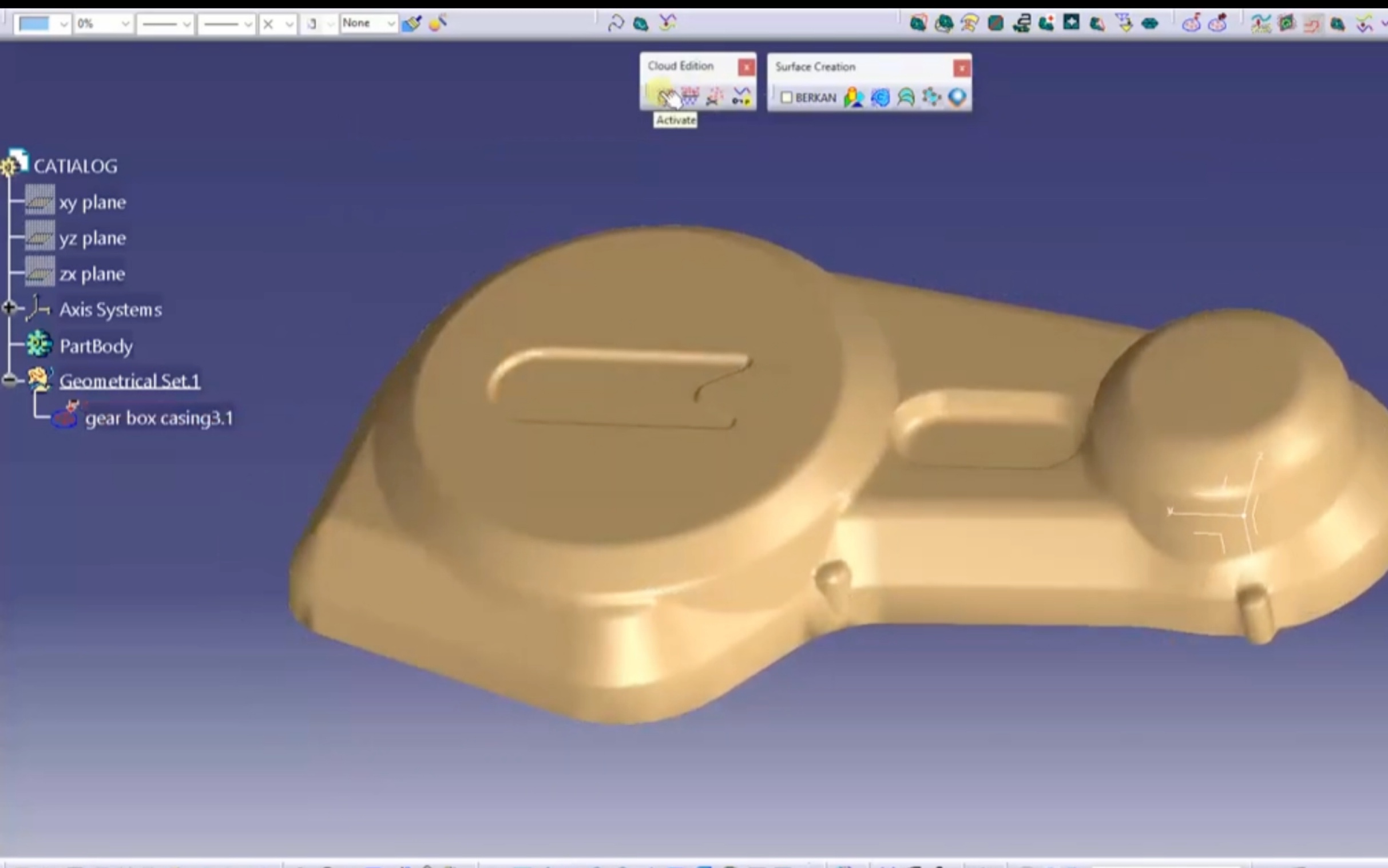Click the last diamond icon in Surface Creation
The width and height of the screenshot is (1388, 868).
click(x=957, y=98)
